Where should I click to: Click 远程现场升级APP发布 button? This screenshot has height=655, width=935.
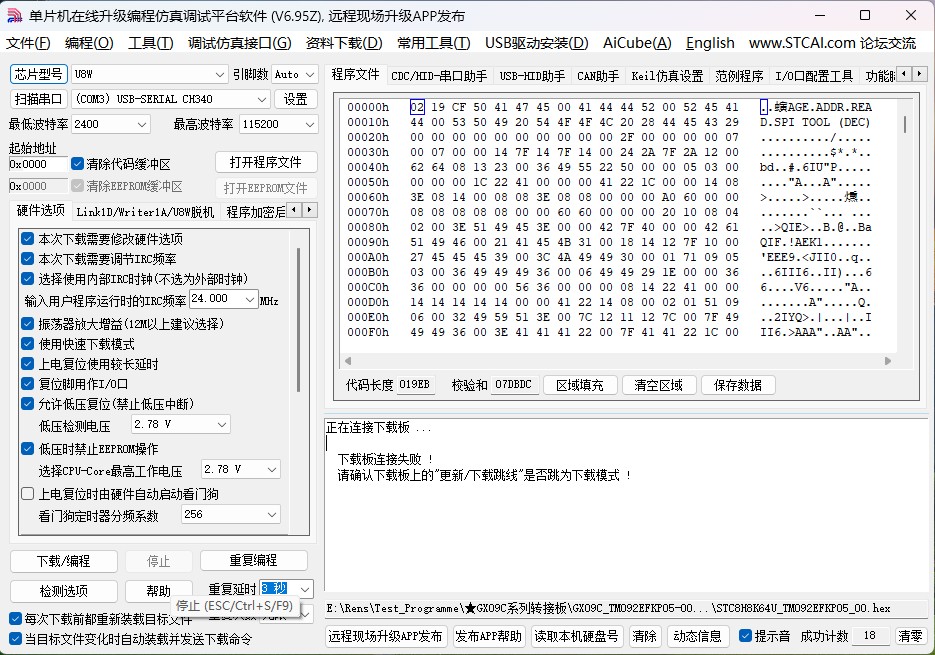[385, 637]
